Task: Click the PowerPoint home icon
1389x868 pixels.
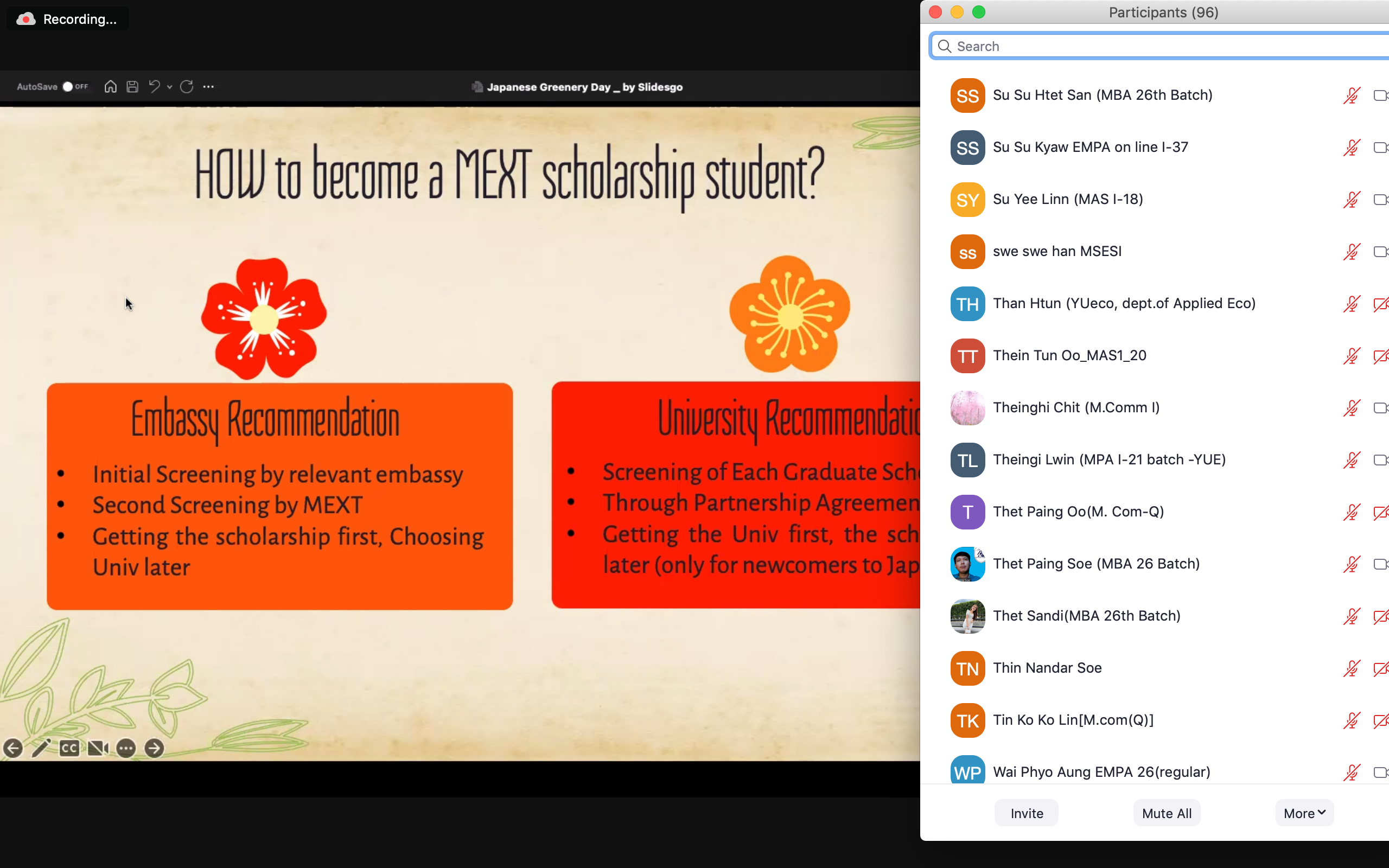Action: (x=111, y=87)
